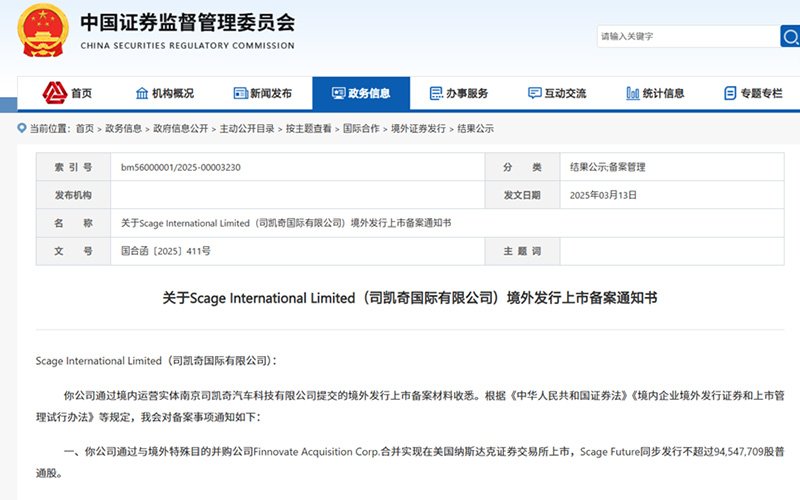Click the 分类 label cell
The height and width of the screenshot is (500, 800).
tap(522, 167)
